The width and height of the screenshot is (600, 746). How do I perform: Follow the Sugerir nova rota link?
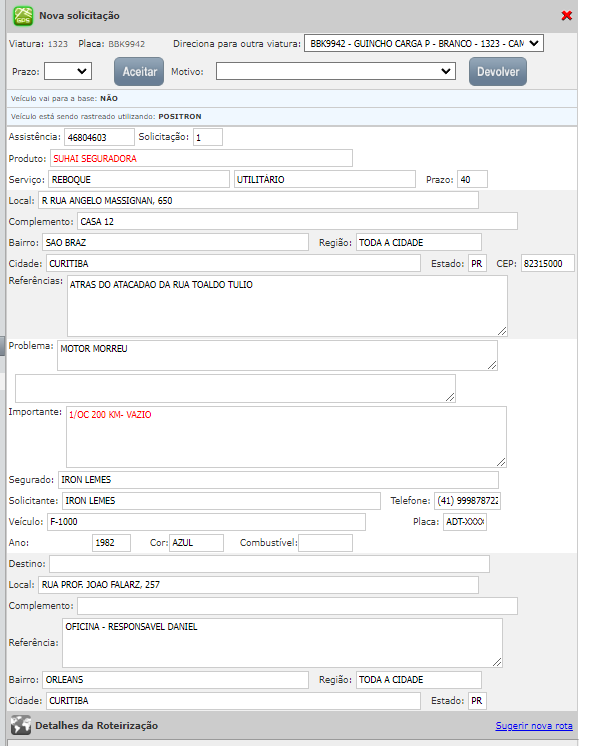[534, 726]
